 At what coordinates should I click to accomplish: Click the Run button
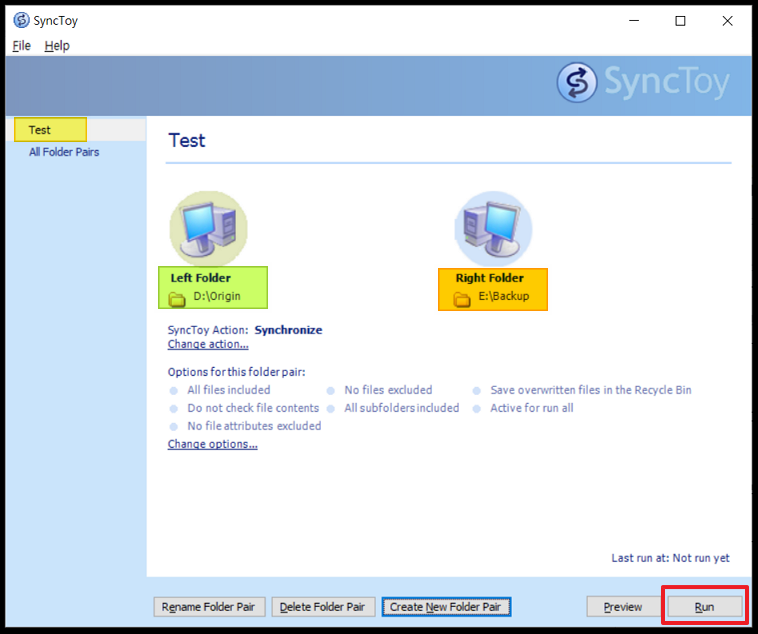pyautogui.click(x=705, y=607)
